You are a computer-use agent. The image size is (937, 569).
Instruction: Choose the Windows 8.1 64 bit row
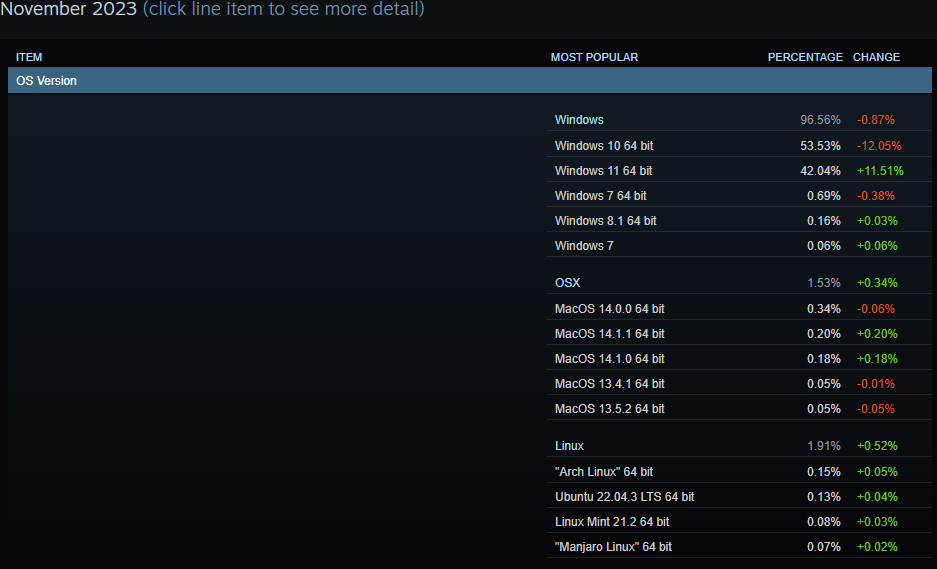pos(606,221)
